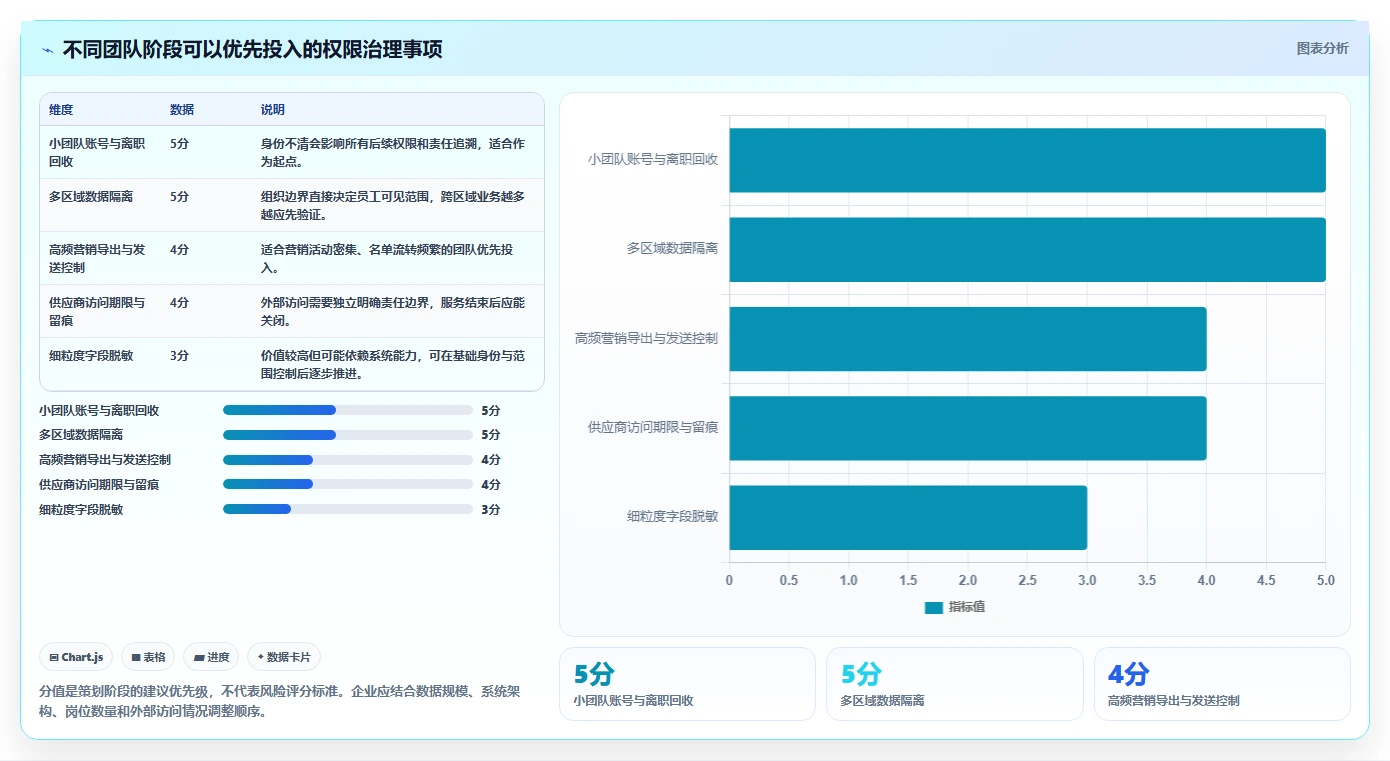Viewport: 1390px width, 761px height.
Task: Select the 表格 tag chip
Action: 148,657
